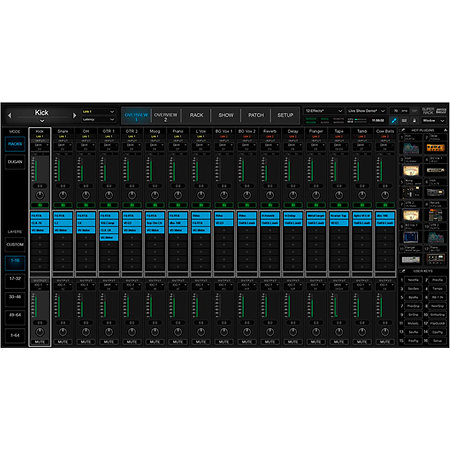Open first plugin slot on Kick rack

[40, 216]
